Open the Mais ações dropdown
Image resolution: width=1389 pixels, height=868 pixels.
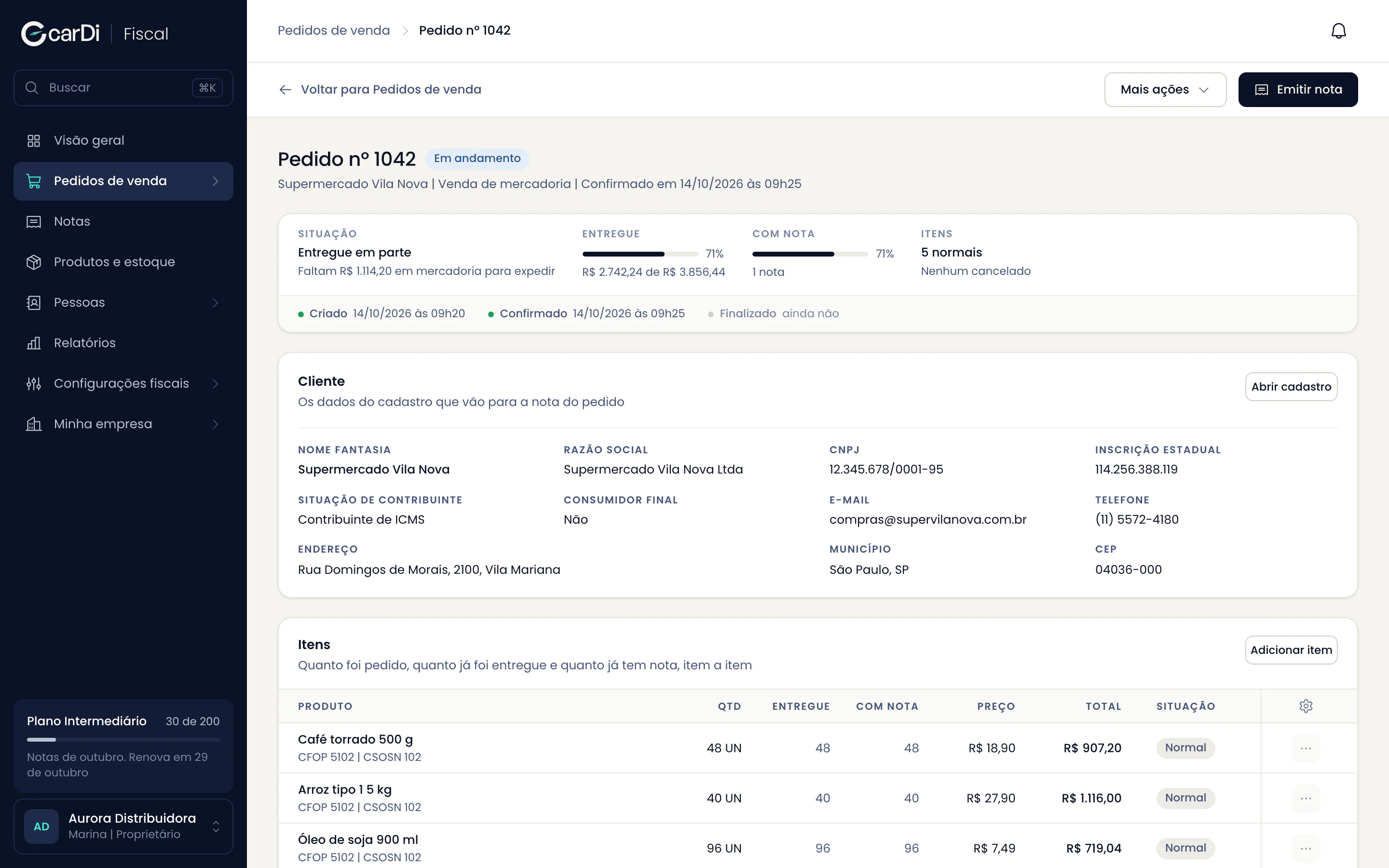click(x=1165, y=90)
